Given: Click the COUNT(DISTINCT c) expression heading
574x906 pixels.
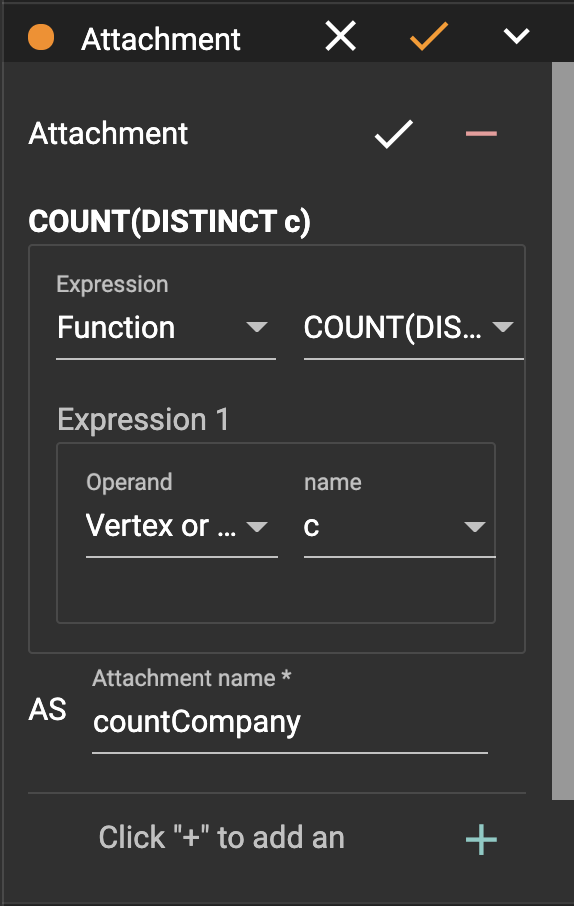Looking at the screenshot, I should [x=169, y=222].
